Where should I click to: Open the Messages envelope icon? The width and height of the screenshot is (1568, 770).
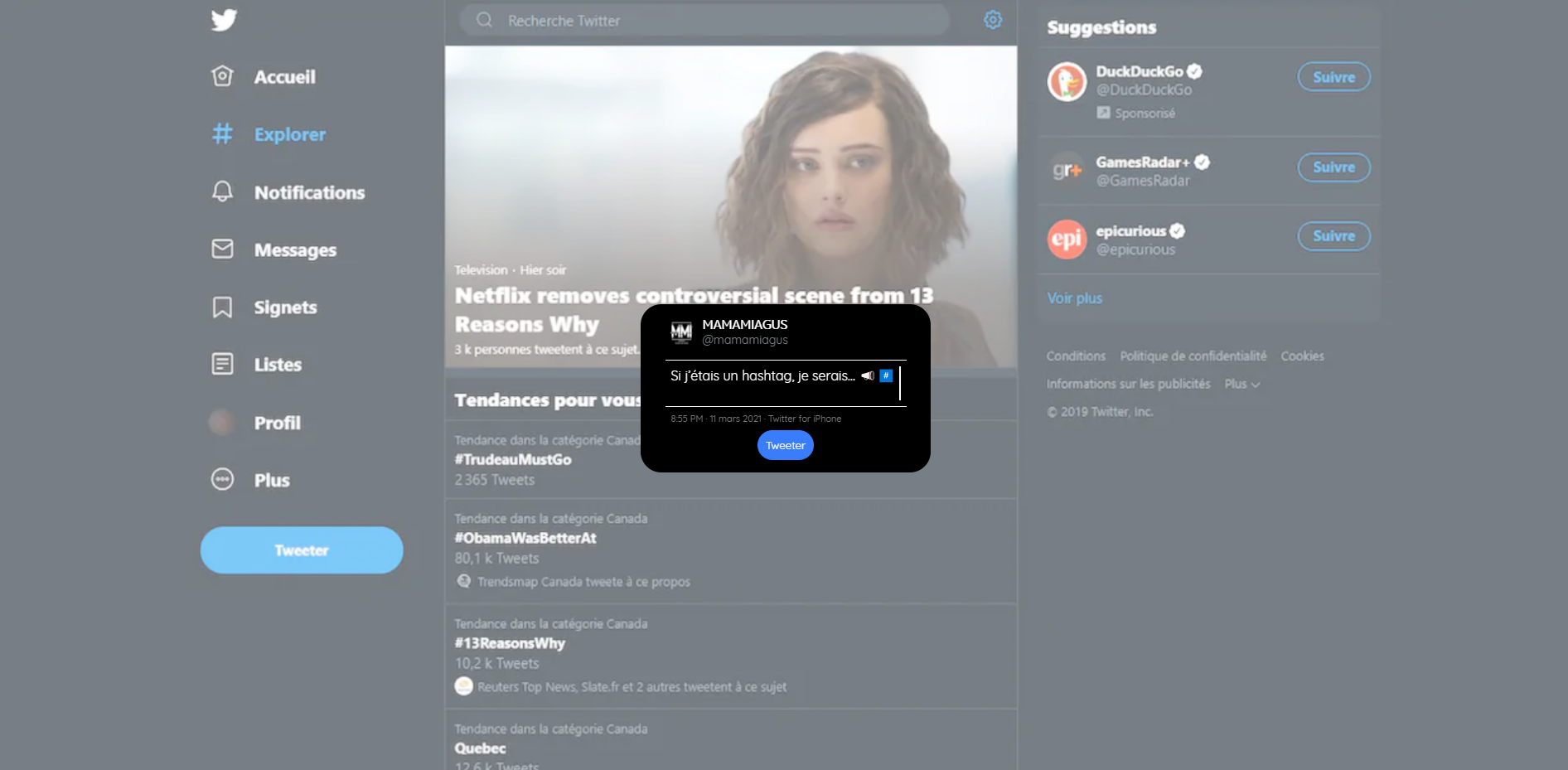(222, 249)
